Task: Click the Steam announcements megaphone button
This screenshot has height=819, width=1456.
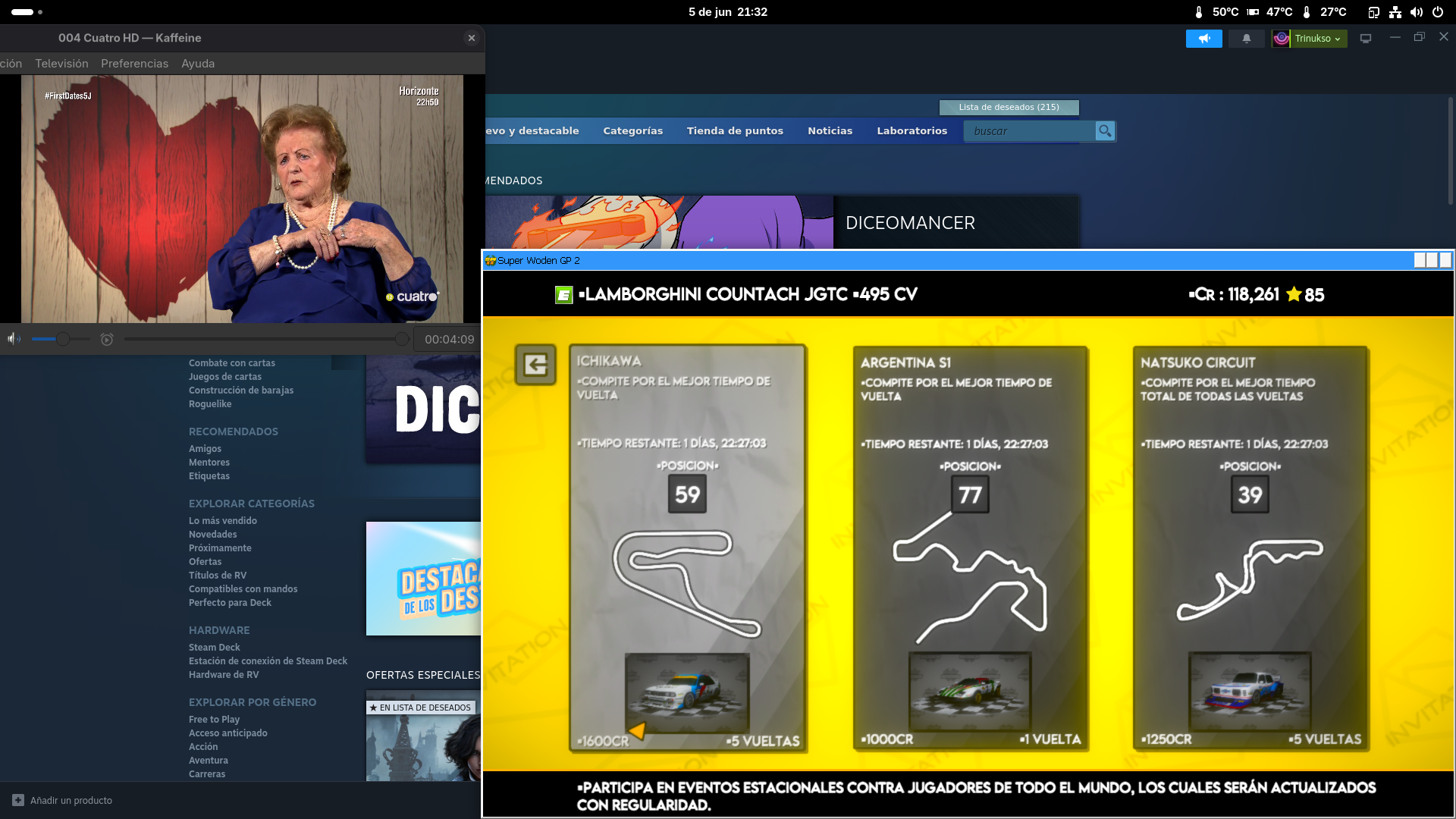Action: tap(1203, 39)
